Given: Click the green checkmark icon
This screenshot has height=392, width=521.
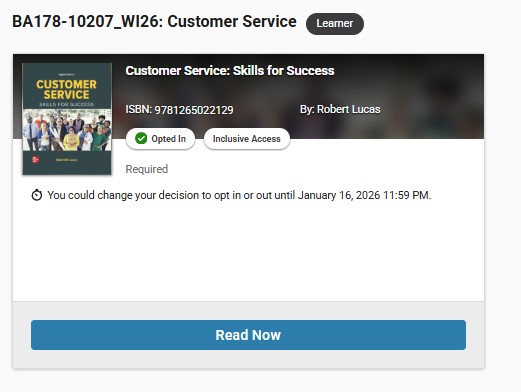Looking at the screenshot, I should coord(141,138).
